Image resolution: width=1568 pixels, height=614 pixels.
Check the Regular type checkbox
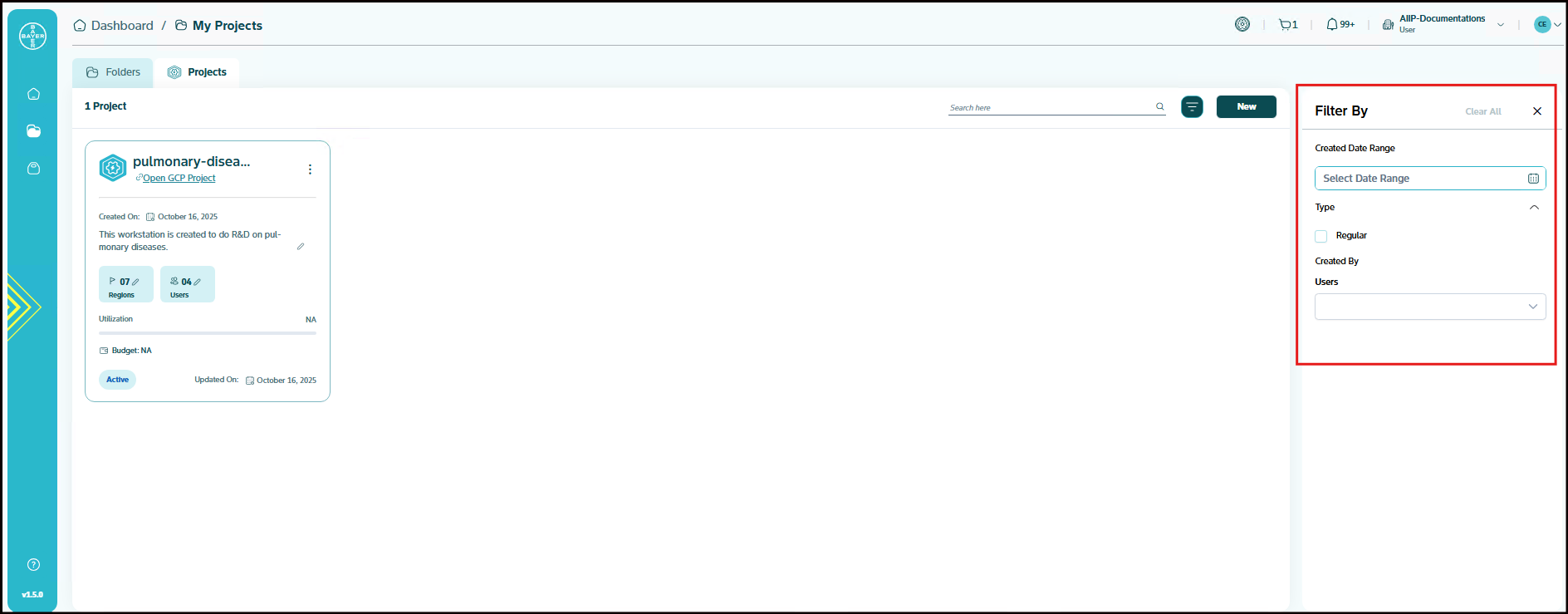click(x=1321, y=236)
